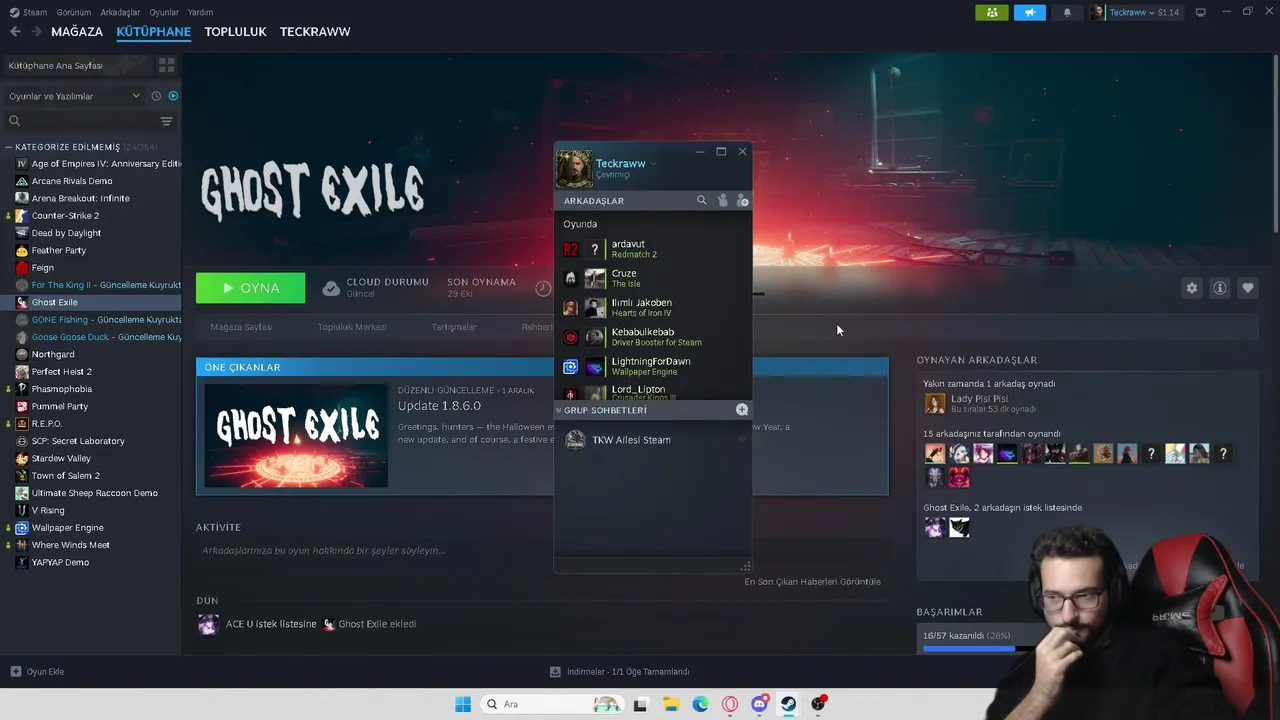The width and height of the screenshot is (1280, 720).
Task: Open Mağaza Sayfası link for Ghost Exile
Action: coord(241,327)
